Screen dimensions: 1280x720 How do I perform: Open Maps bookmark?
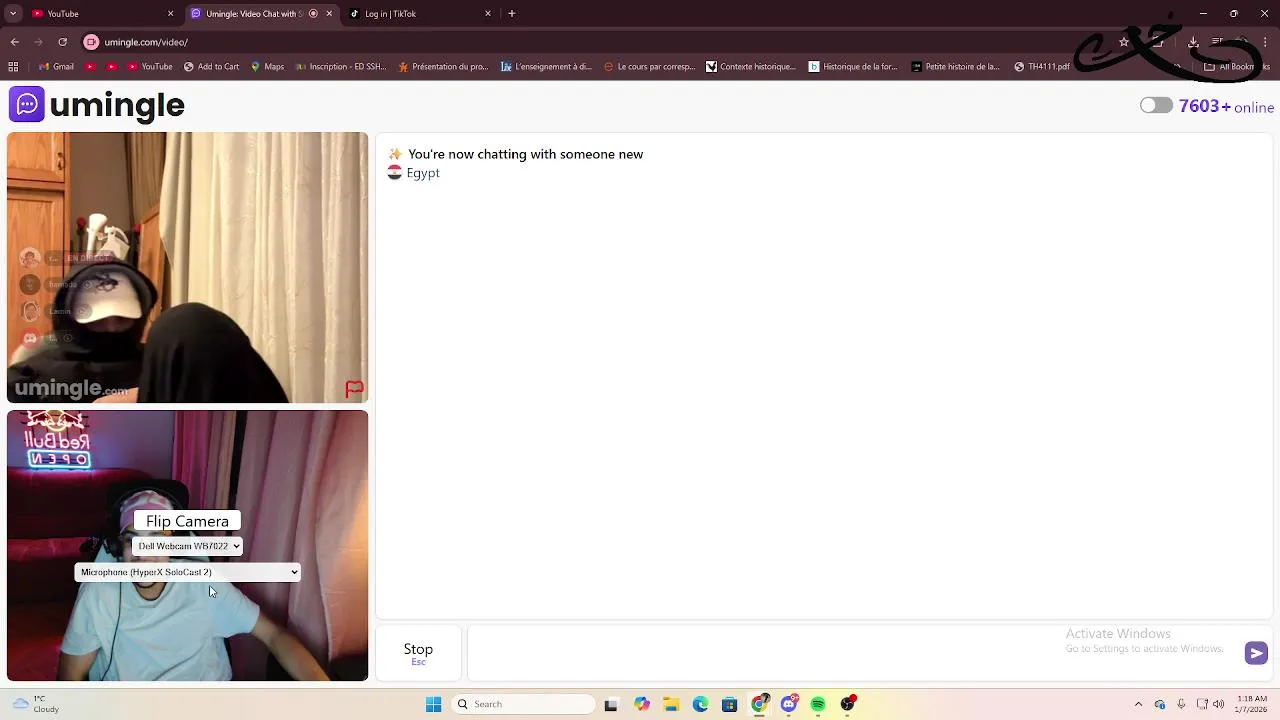click(267, 67)
